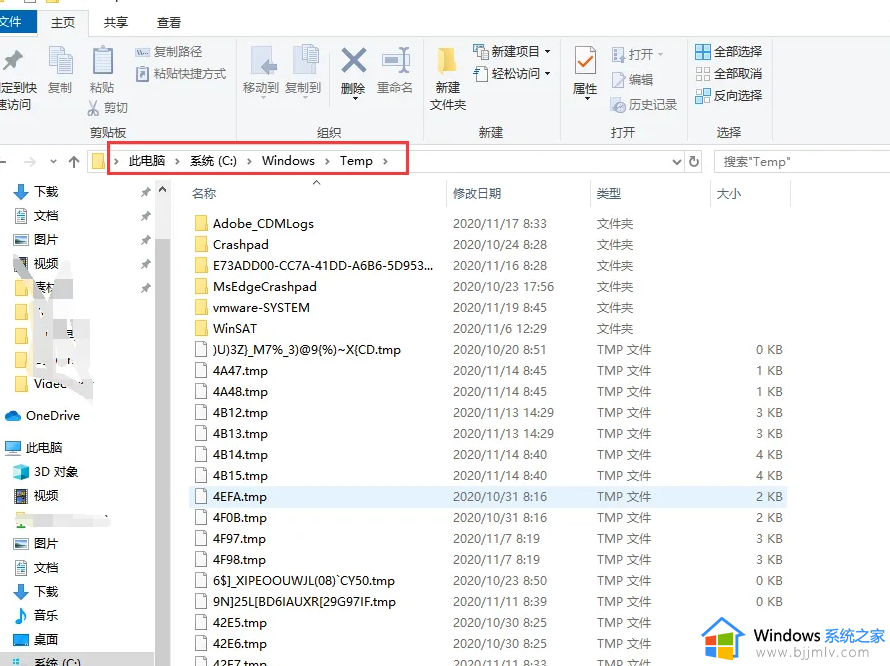Click Windows in the address breadcrumb
This screenshot has width=890, height=666.
click(x=288, y=161)
